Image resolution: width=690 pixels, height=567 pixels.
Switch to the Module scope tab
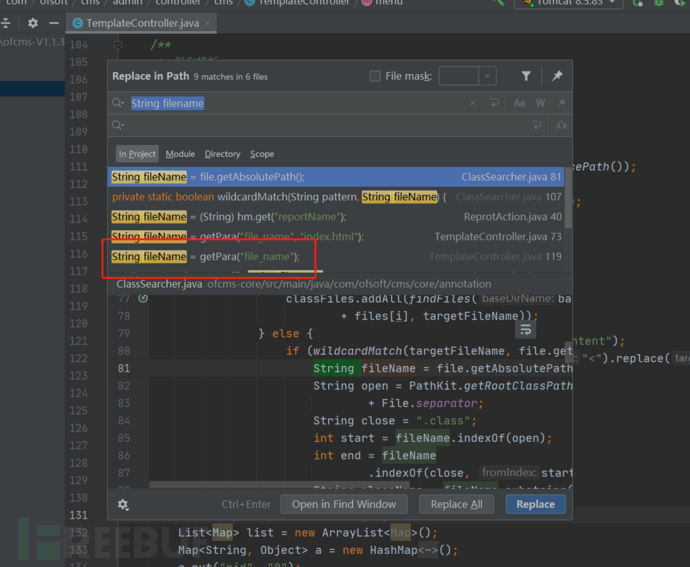pos(180,154)
